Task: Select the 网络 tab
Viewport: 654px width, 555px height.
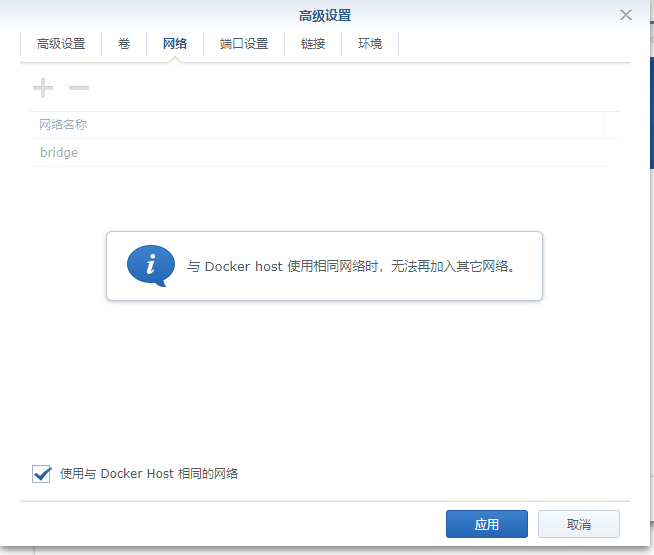Action: click(x=175, y=44)
